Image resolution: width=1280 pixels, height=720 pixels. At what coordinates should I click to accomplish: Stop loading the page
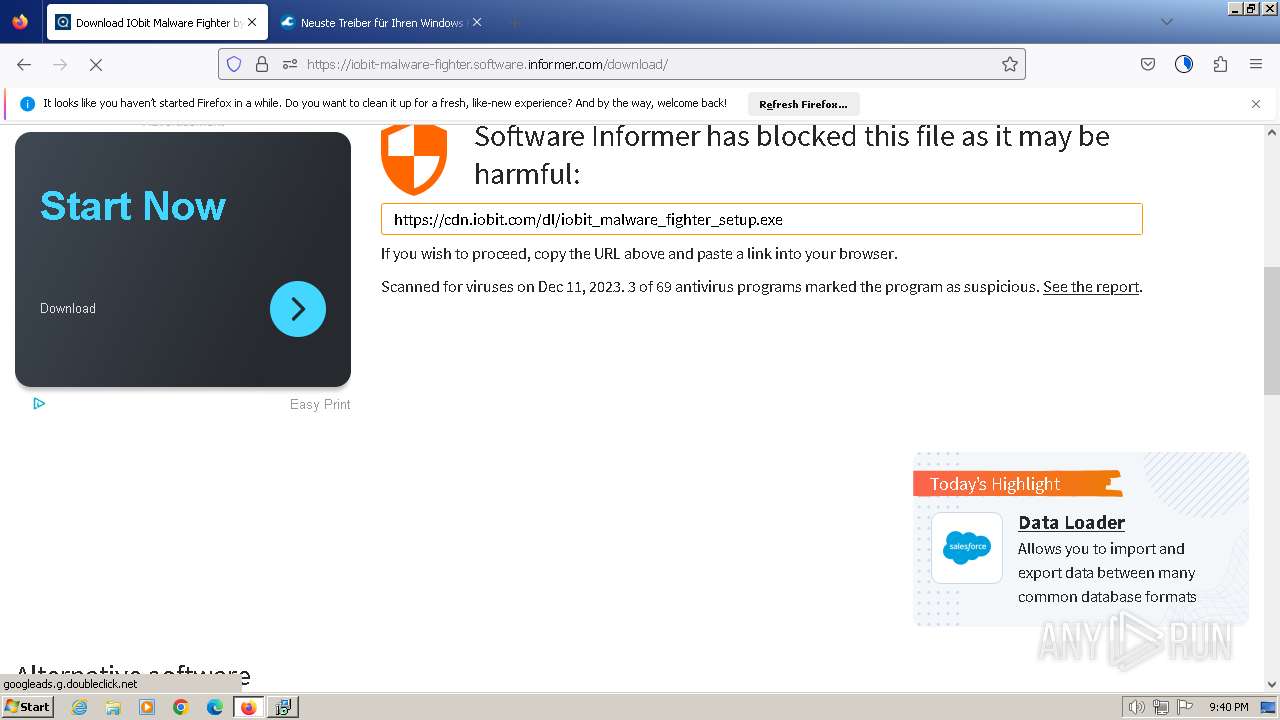click(96, 64)
